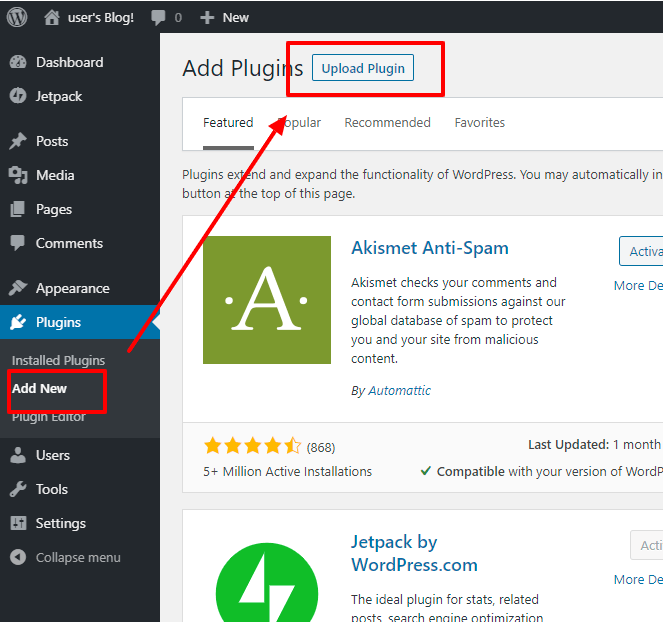This screenshot has height=622, width=664.
Task: Open Installed Plugins submenu
Action: (x=58, y=360)
